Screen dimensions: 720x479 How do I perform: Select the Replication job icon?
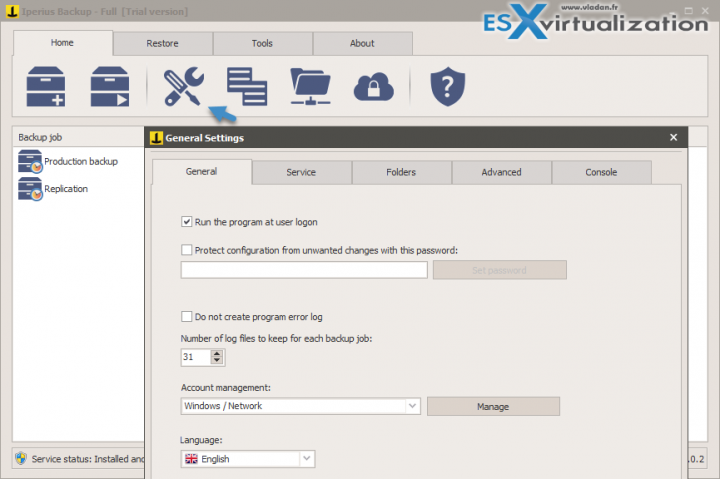pos(30,189)
